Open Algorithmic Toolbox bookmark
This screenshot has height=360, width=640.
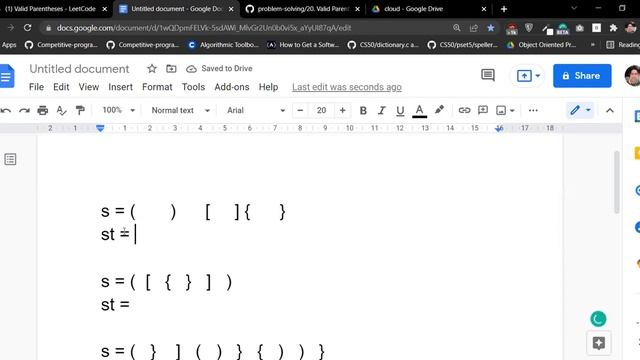click(223, 45)
